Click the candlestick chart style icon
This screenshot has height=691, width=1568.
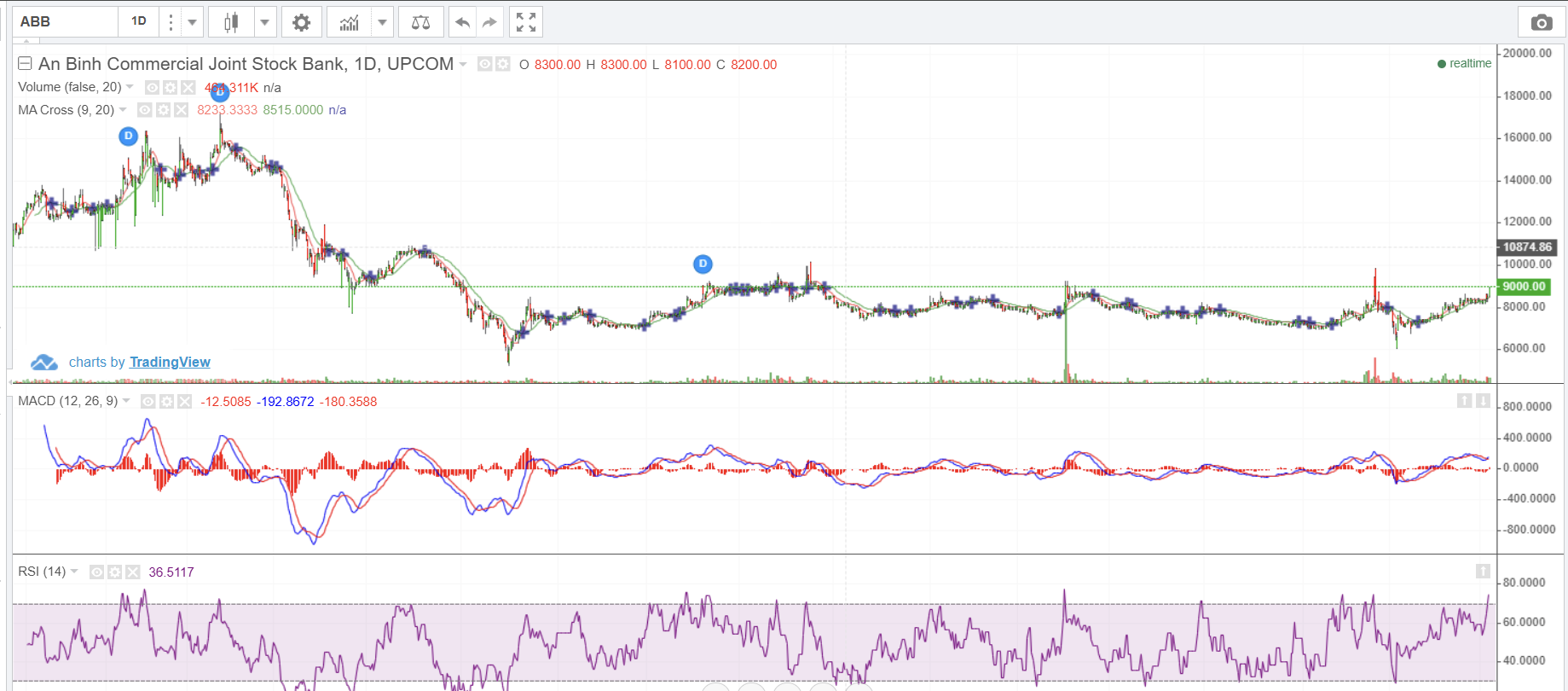pos(231,22)
